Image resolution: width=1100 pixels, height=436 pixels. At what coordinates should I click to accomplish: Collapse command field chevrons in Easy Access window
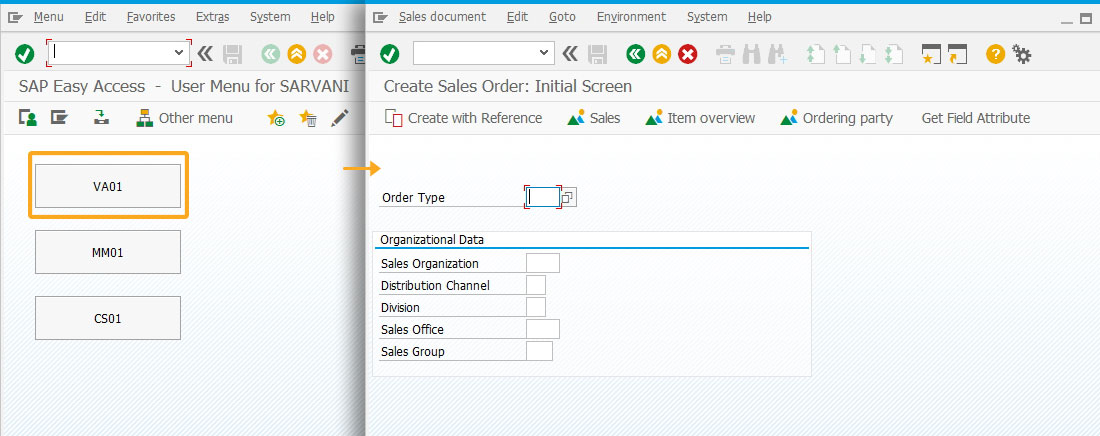coord(205,53)
